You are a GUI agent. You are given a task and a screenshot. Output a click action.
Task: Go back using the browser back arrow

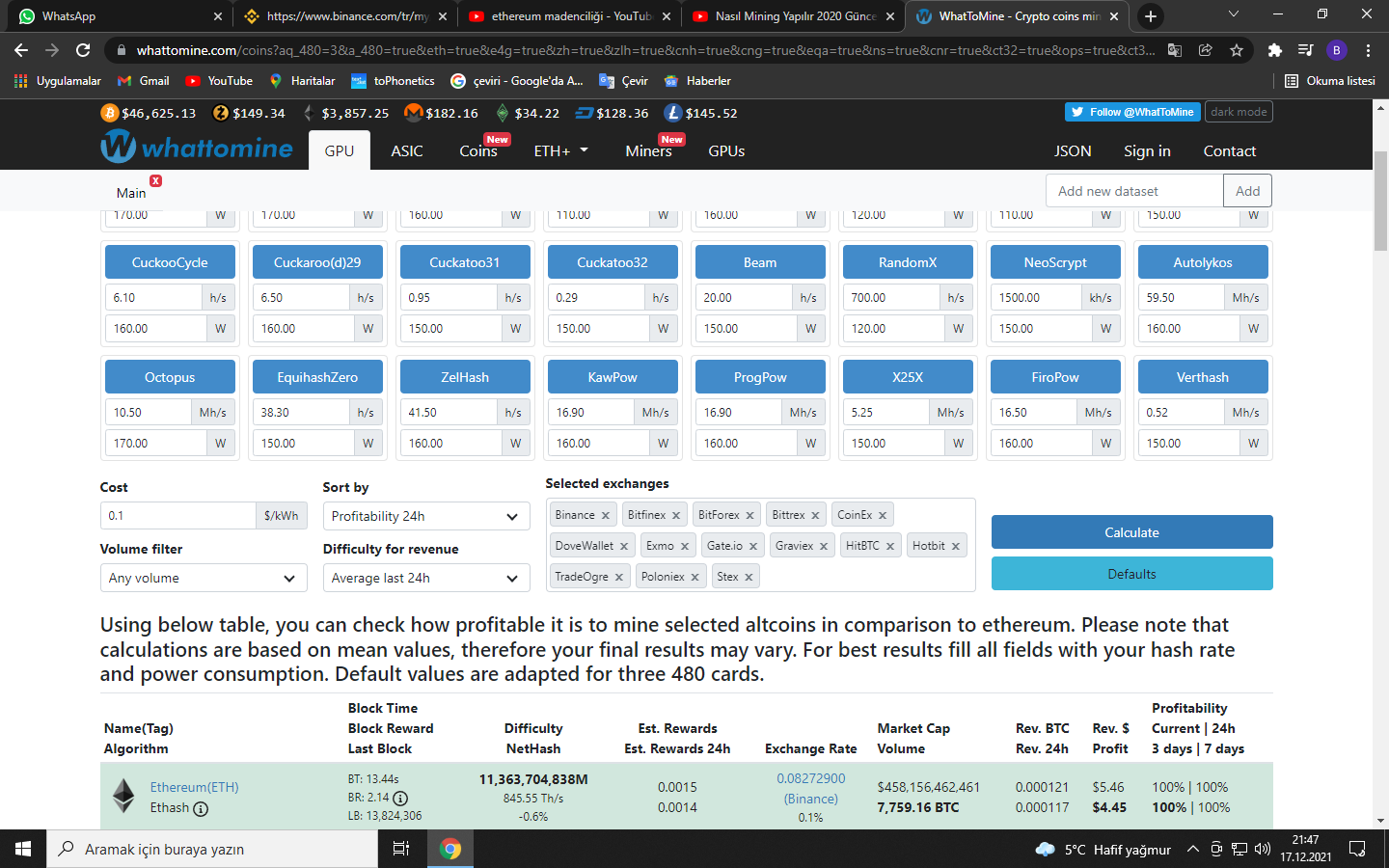[21, 50]
